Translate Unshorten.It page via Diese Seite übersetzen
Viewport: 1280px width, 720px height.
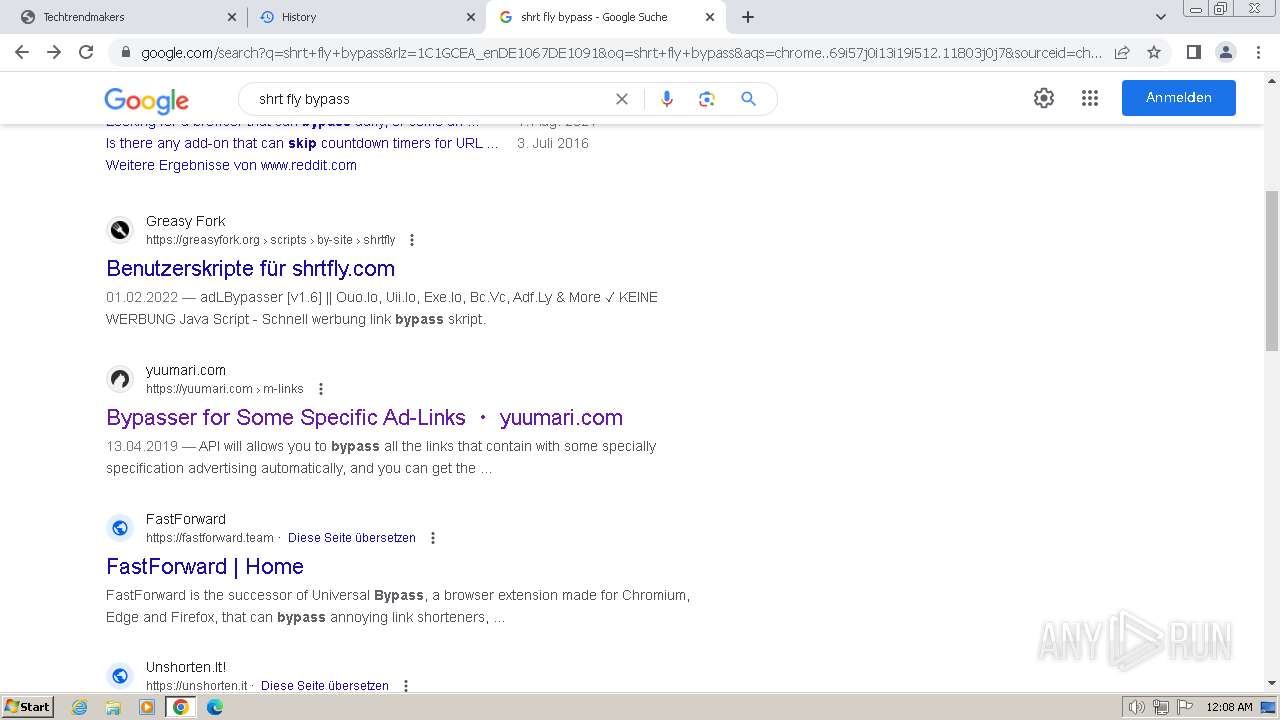pyautogui.click(x=325, y=686)
